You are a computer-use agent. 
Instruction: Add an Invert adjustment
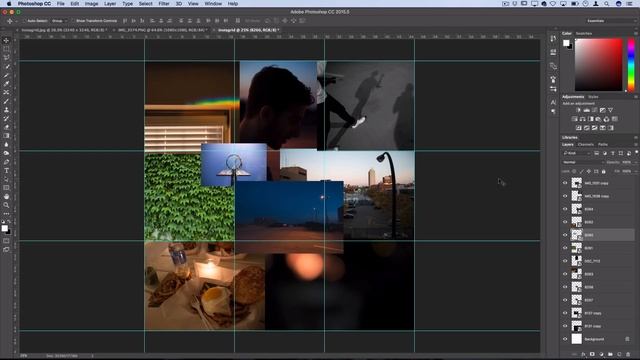tap(579, 128)
